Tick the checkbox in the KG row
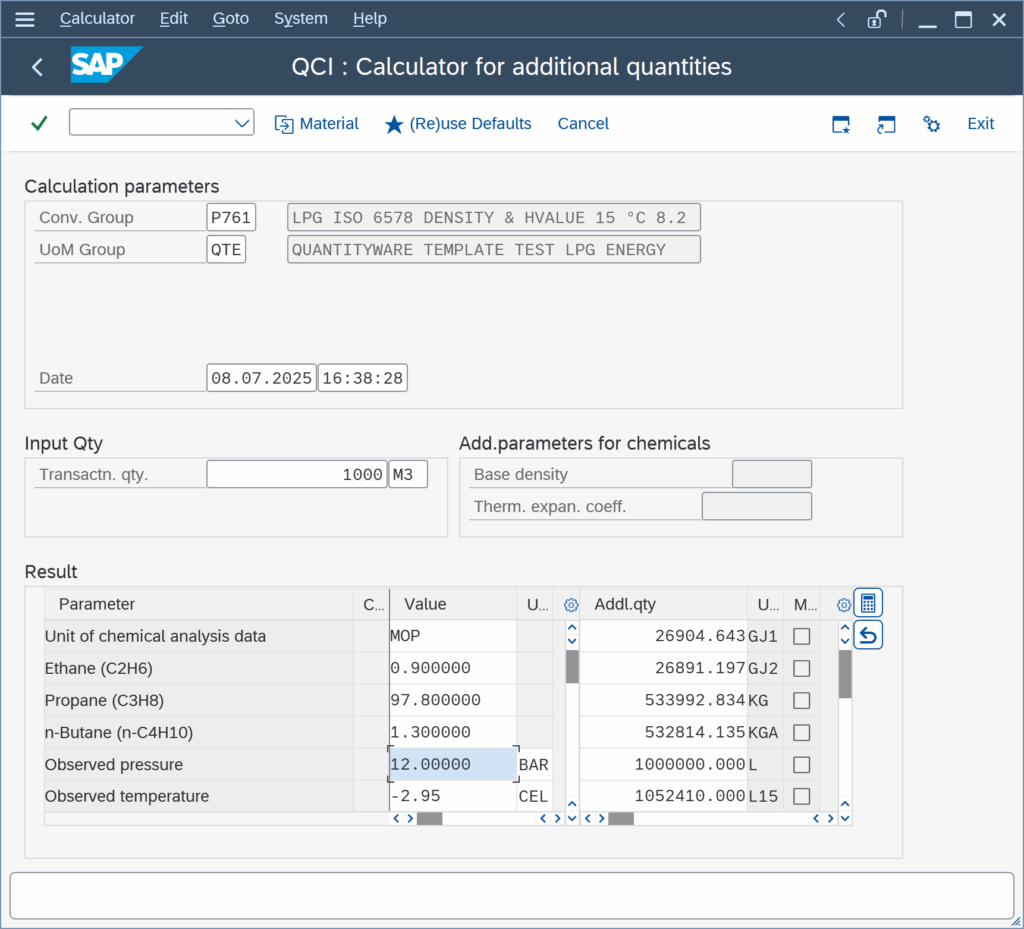The width and height of the screenshot is (1024, 929). point(801,701)
